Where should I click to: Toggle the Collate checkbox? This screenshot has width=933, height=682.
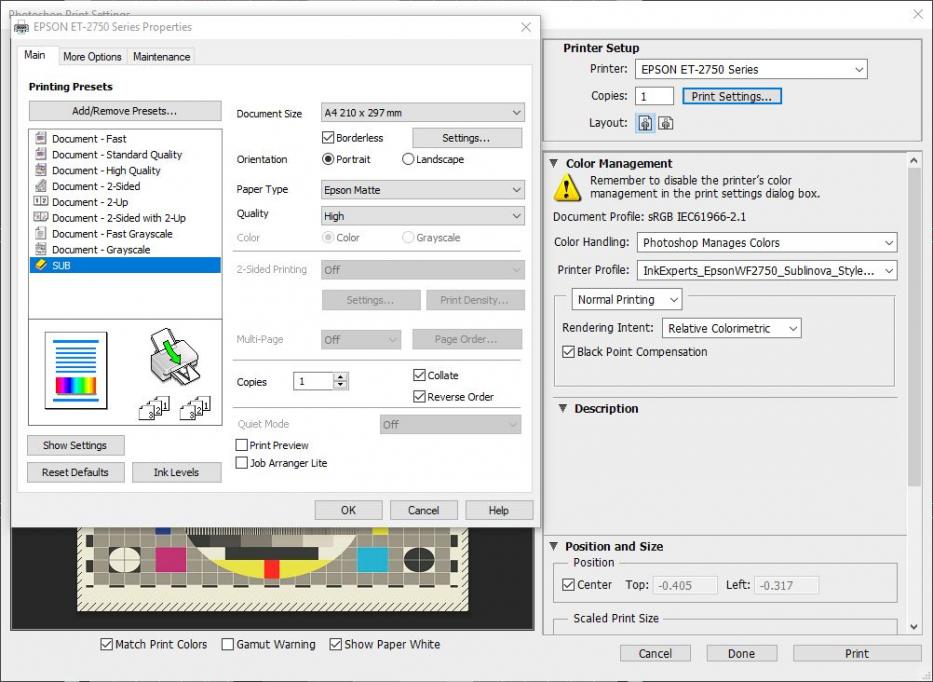coord(419,375)
